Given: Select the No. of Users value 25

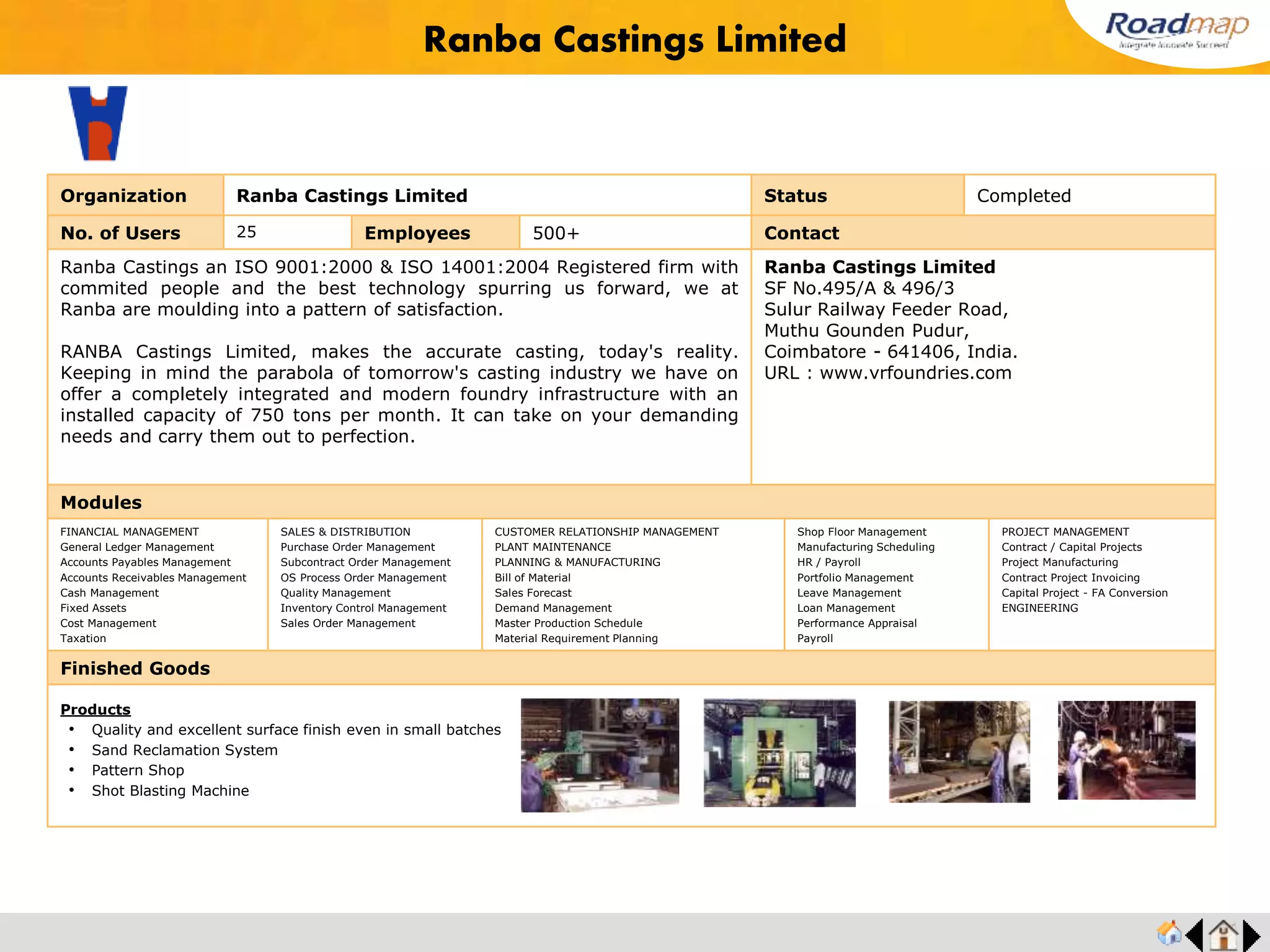Looking at the screenshot, I should point(246,232).
